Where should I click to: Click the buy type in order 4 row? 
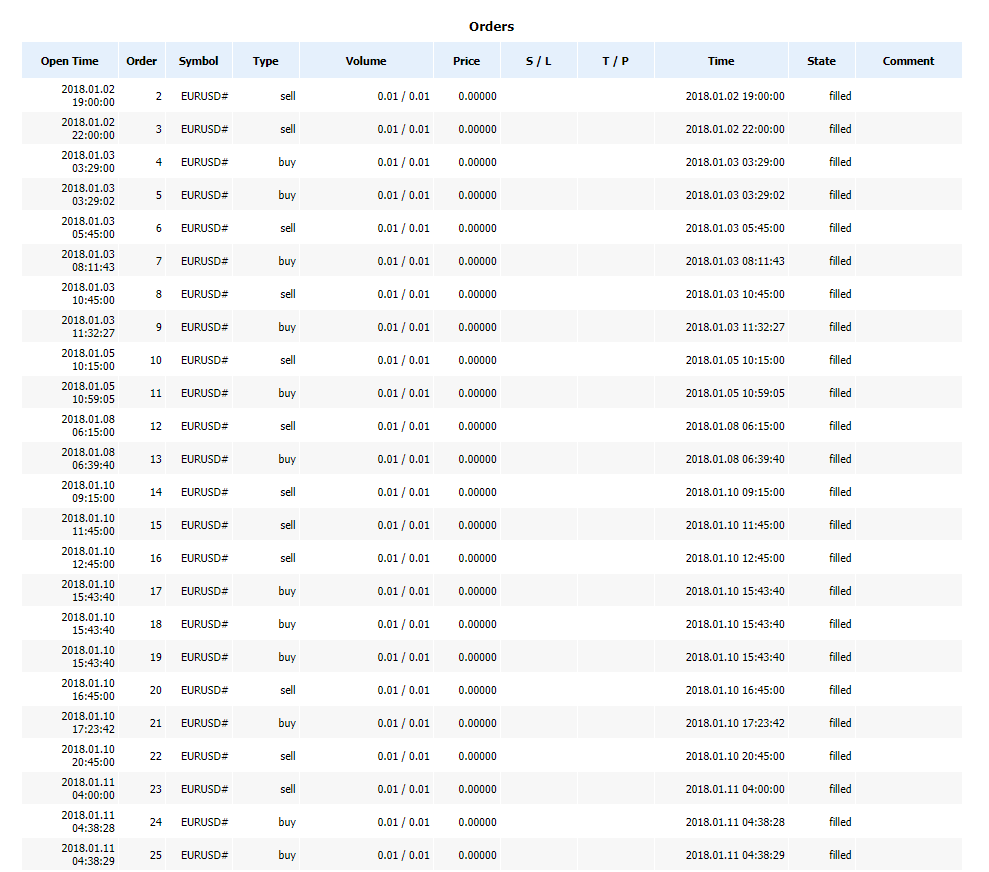(x=287, y=162)
